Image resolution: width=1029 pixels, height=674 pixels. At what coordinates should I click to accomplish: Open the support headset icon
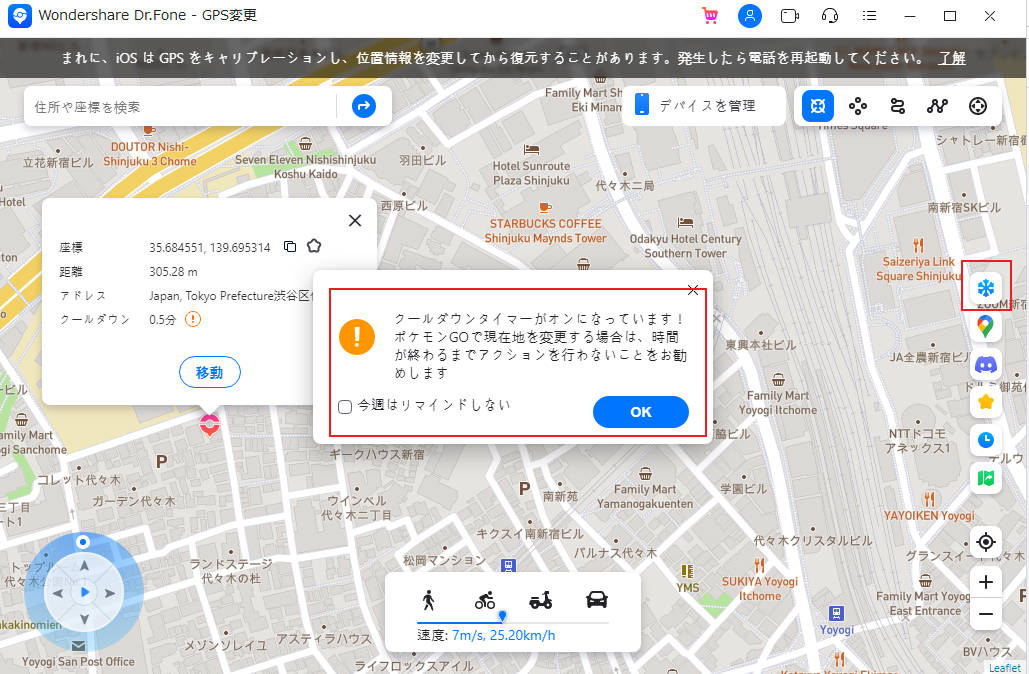pyautogui.click(x=830, y=16)
